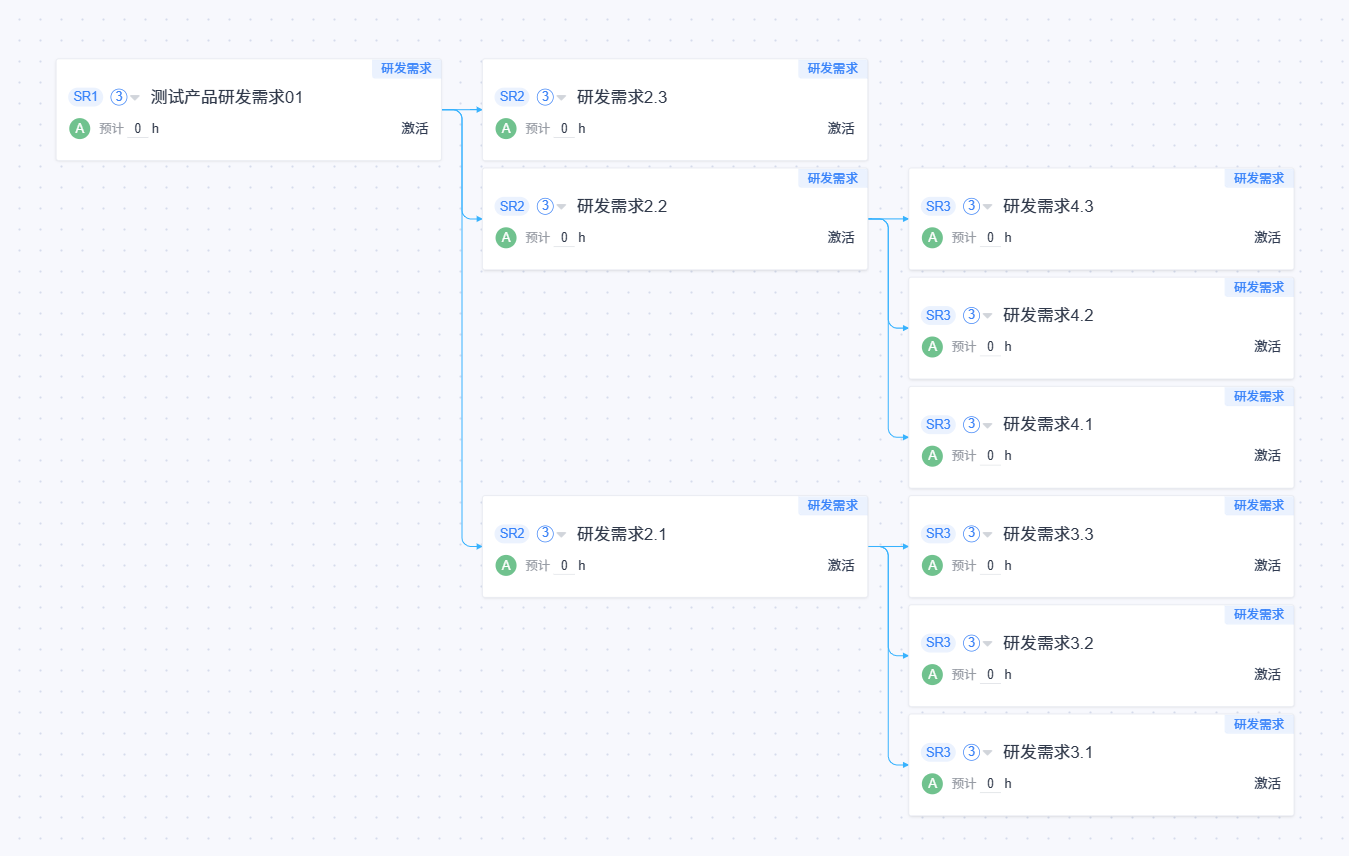
Task: Click the SR1 tag on 测试产品研发需求01
Action: tap(85, 97)
